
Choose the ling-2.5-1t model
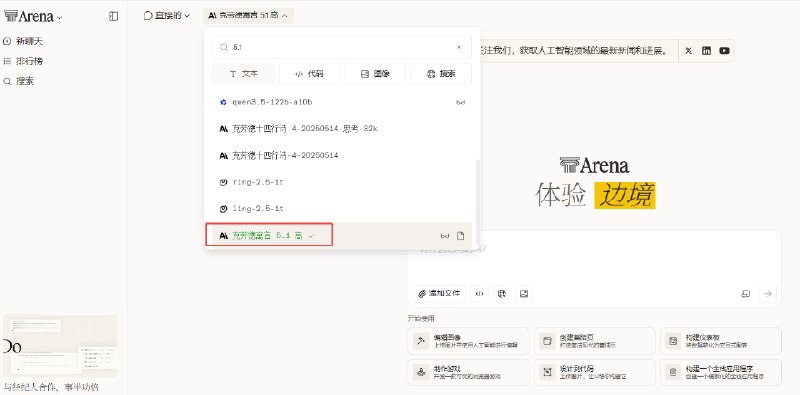point(342,209)
